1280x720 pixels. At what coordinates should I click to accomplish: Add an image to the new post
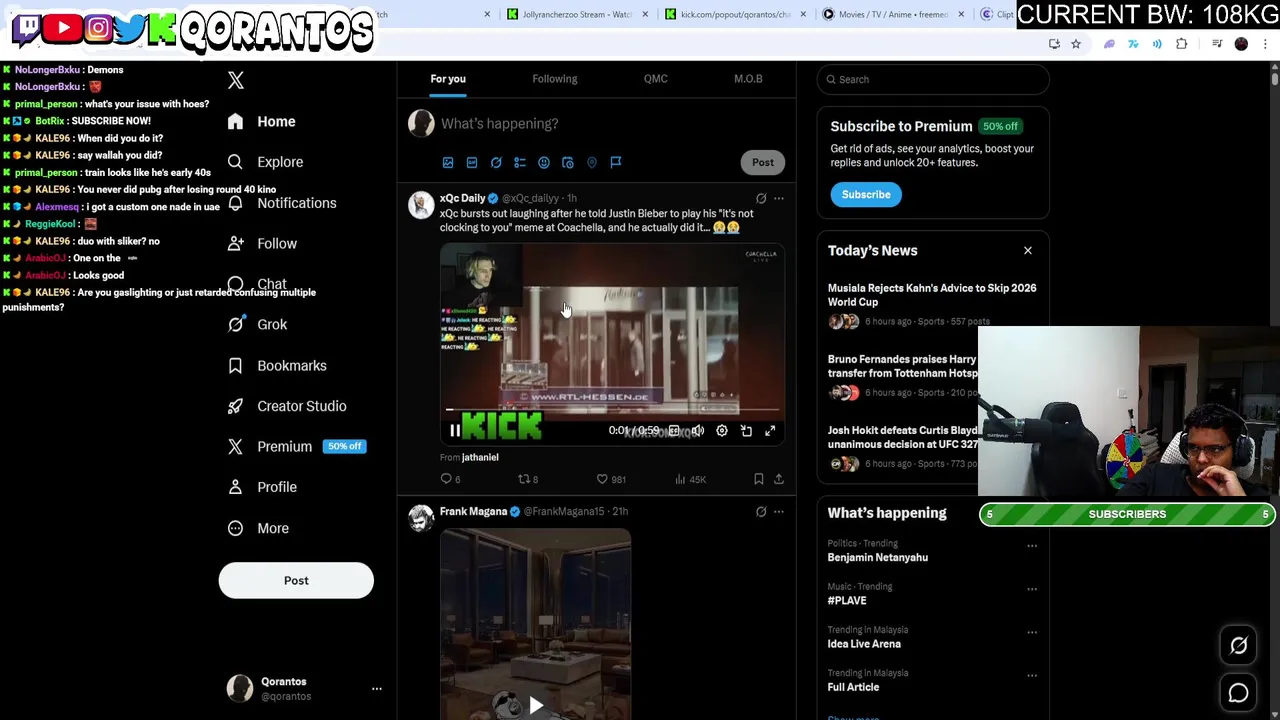click(x=448, y=162)
